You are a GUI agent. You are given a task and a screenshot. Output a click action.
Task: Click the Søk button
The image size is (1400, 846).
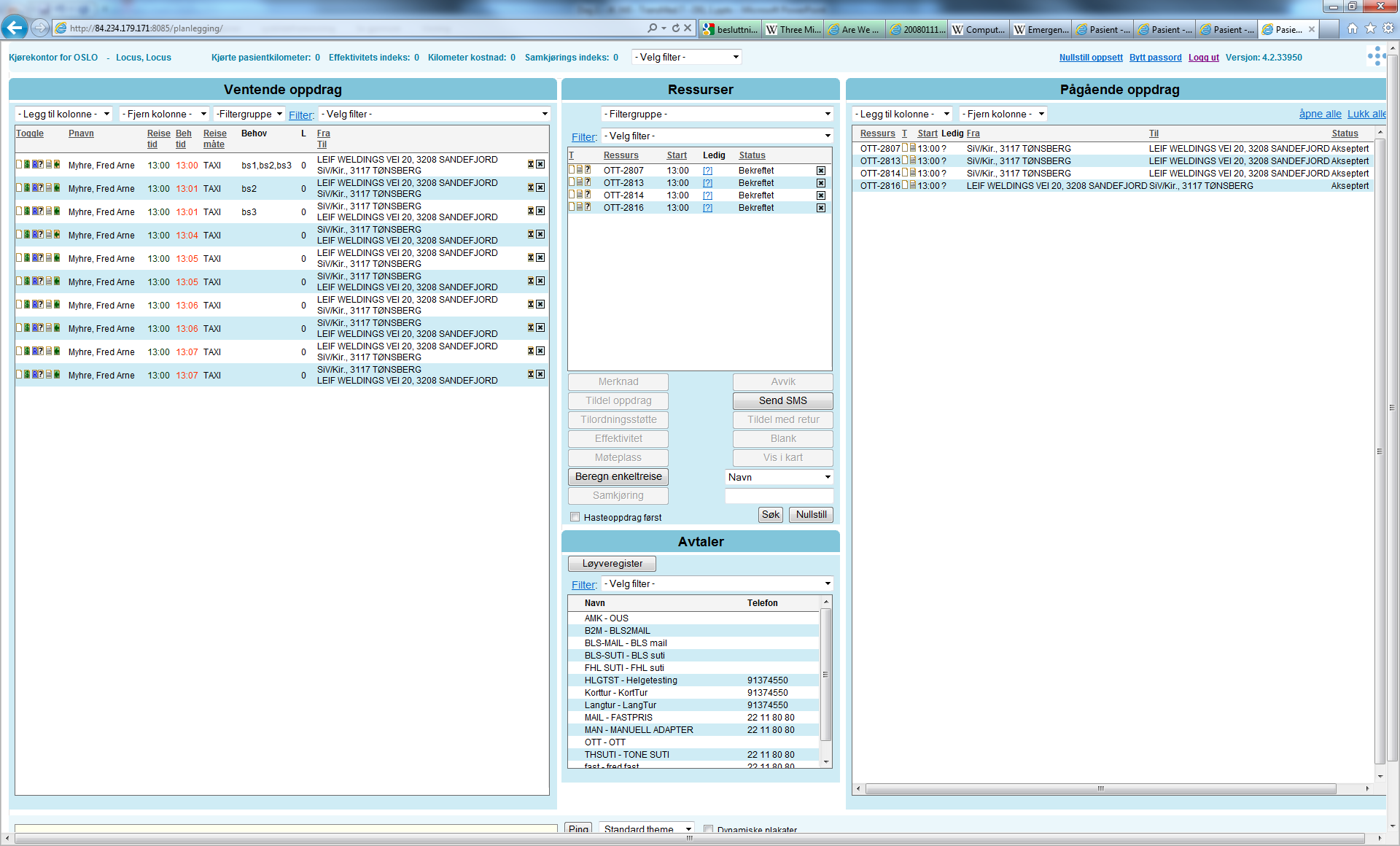[x=771, y=514]
